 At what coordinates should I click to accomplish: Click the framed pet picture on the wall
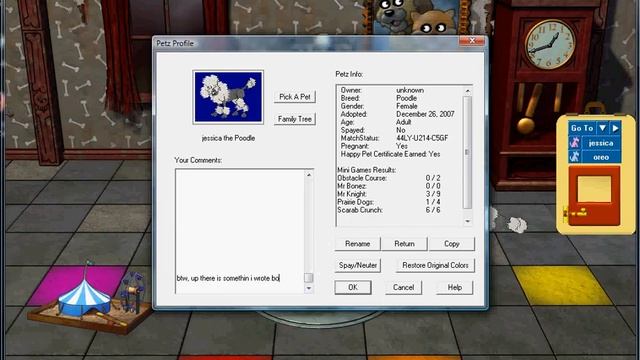click(416, 16)
